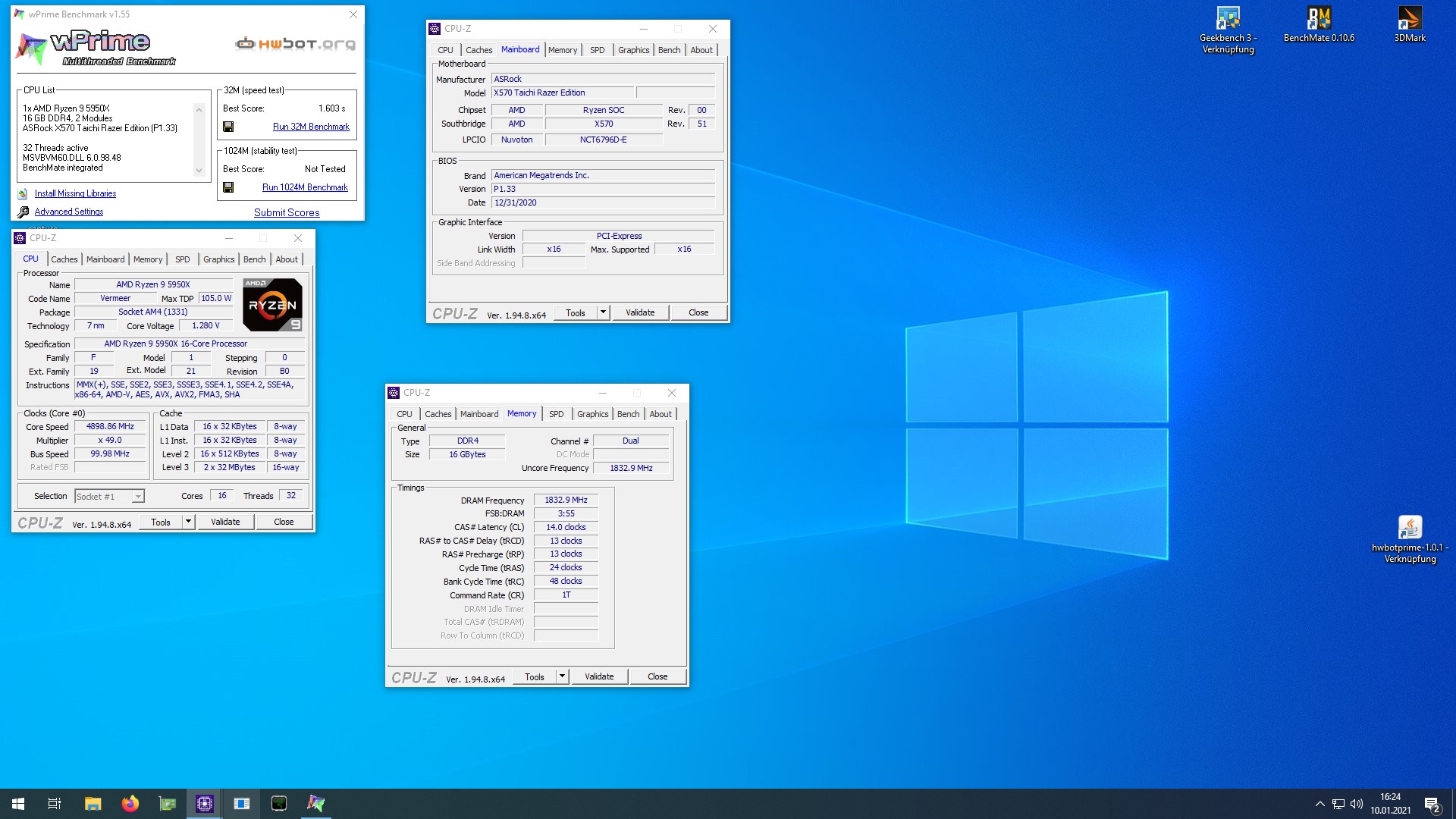Click Run 1024M Benchmark link
This screenshot has height=819, width=1456.
pyautogui.click(x=305, y=187)
